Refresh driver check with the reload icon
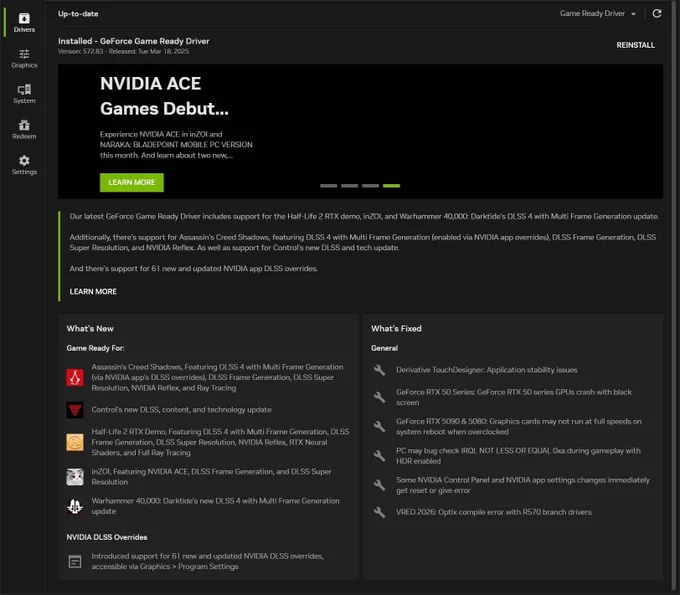 tap(657, 13)
